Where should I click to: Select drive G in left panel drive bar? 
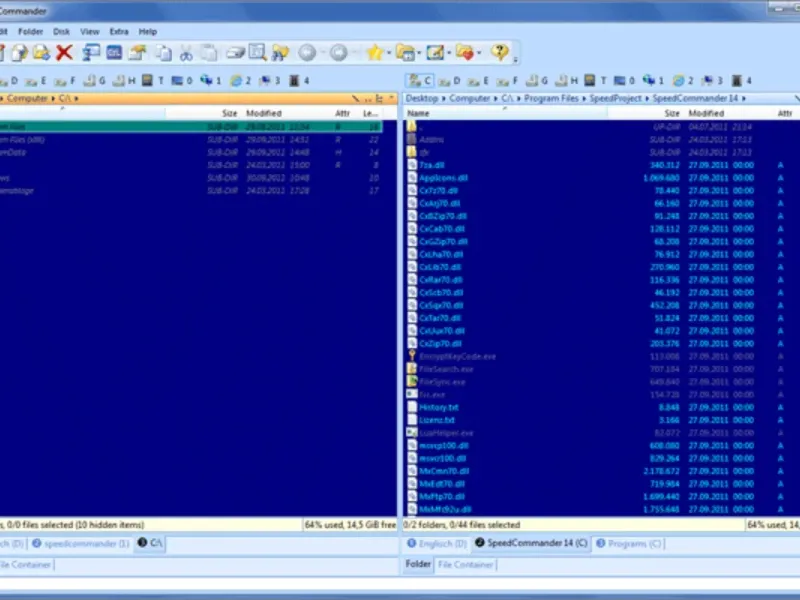[94, 81]
